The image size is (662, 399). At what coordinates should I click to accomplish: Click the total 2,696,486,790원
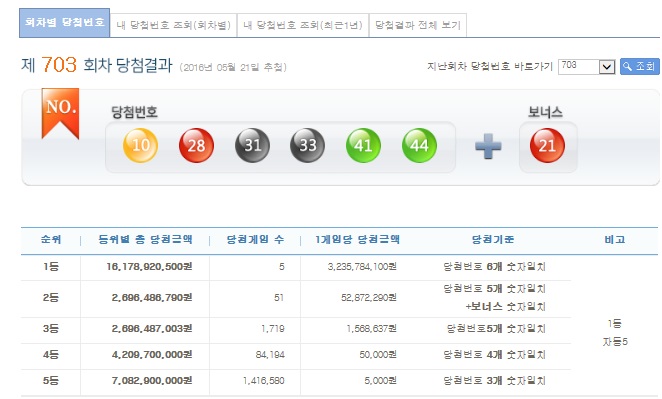pyautogui.click(x=152, y=298)
